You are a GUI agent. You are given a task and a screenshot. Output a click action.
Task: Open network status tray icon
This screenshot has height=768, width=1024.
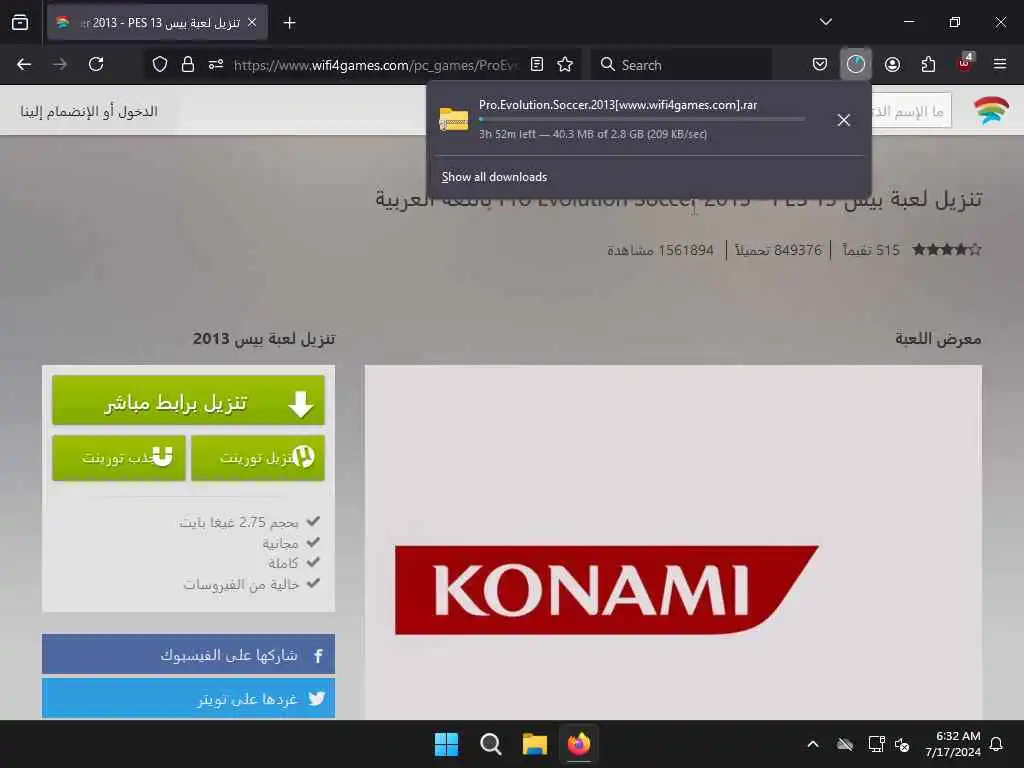(x=876, y=744)
